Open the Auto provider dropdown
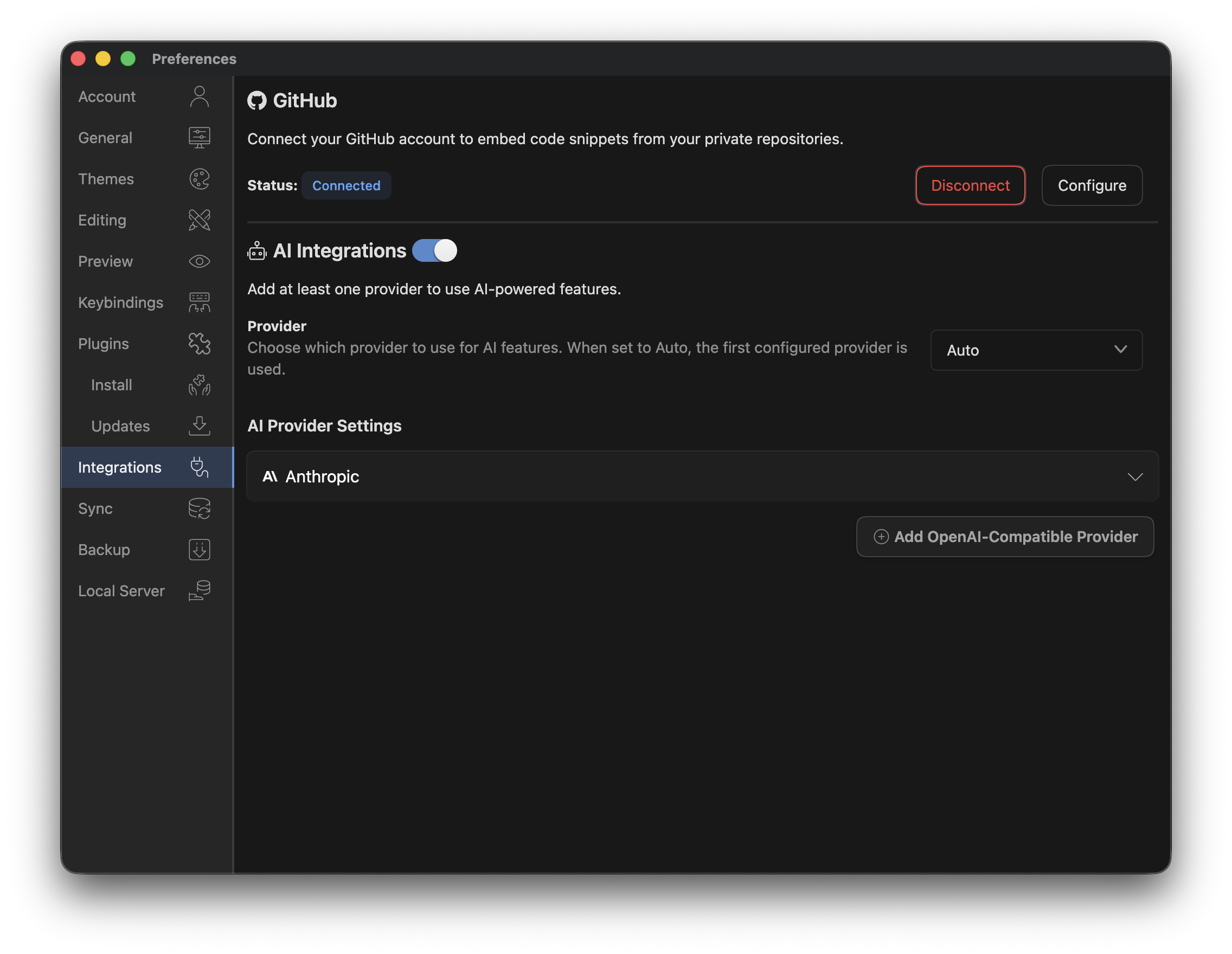Screen dimensions: 1232x954 [1036, 350]
